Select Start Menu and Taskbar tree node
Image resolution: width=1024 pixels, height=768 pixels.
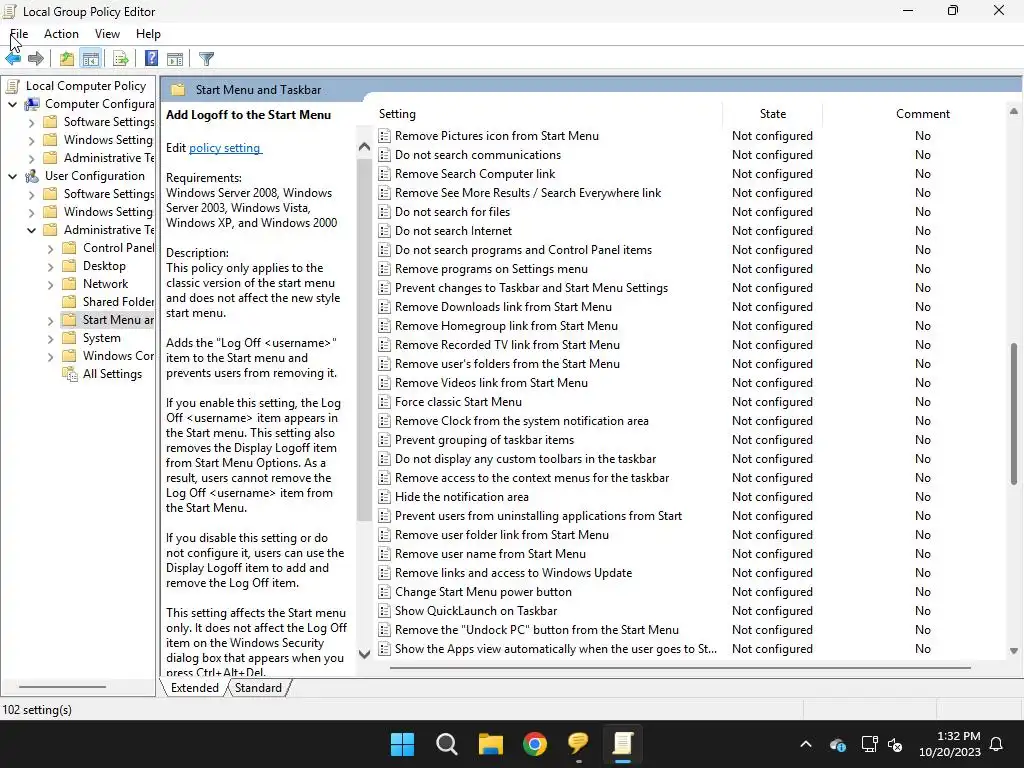118,320
